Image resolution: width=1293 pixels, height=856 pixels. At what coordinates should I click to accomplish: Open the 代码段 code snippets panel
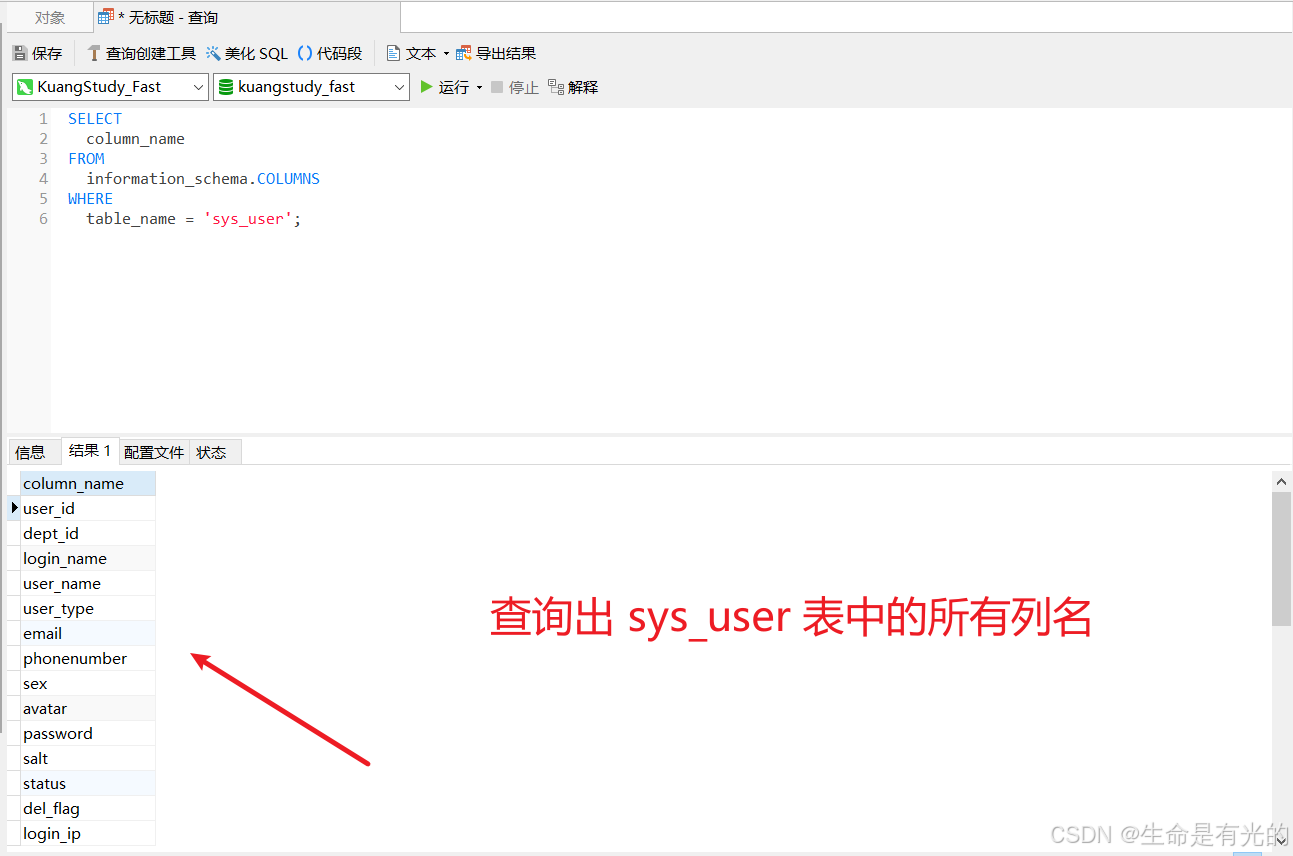(x=330, y=52)
